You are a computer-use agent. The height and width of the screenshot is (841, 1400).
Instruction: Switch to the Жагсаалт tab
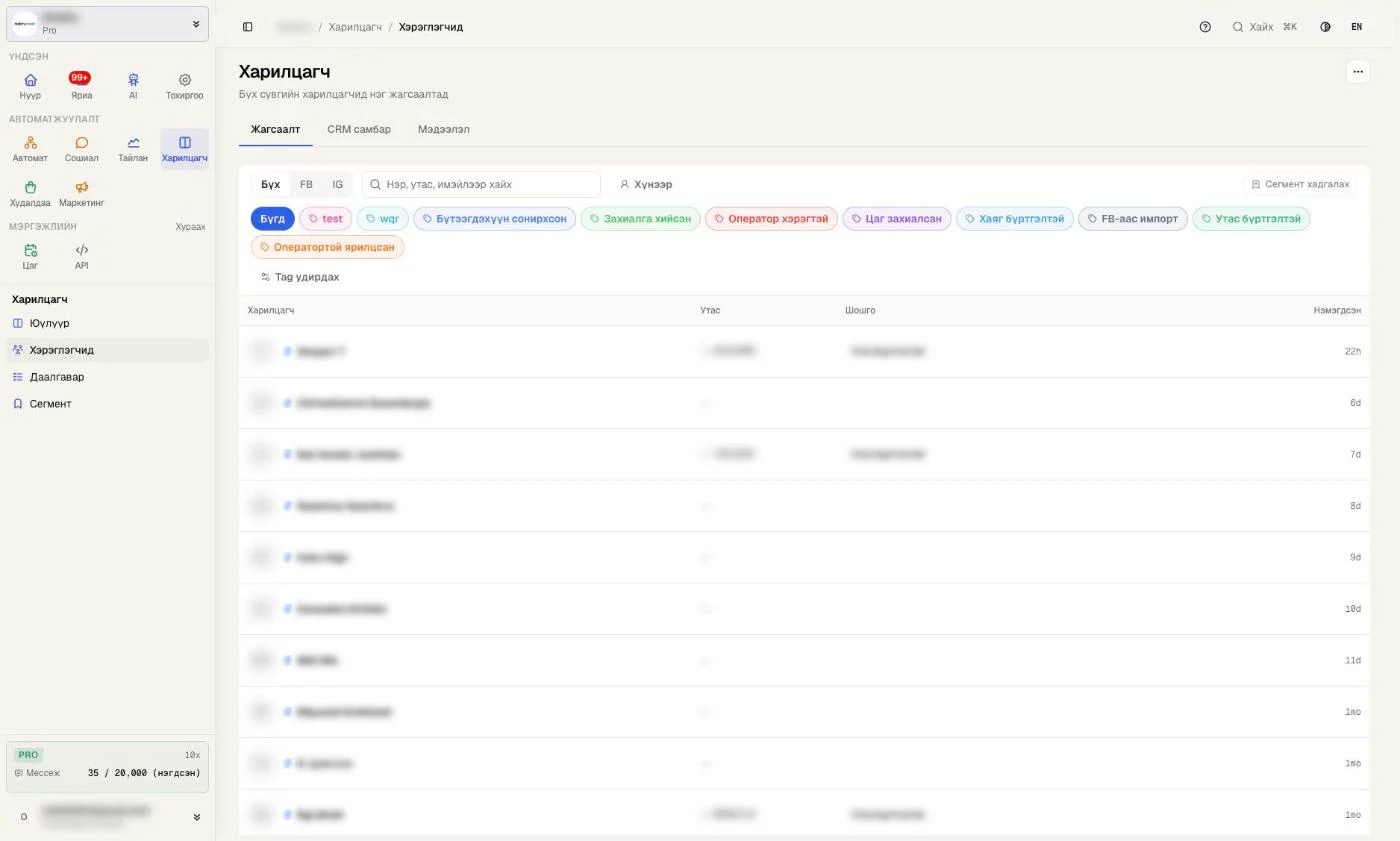click(x=275, y=129)
